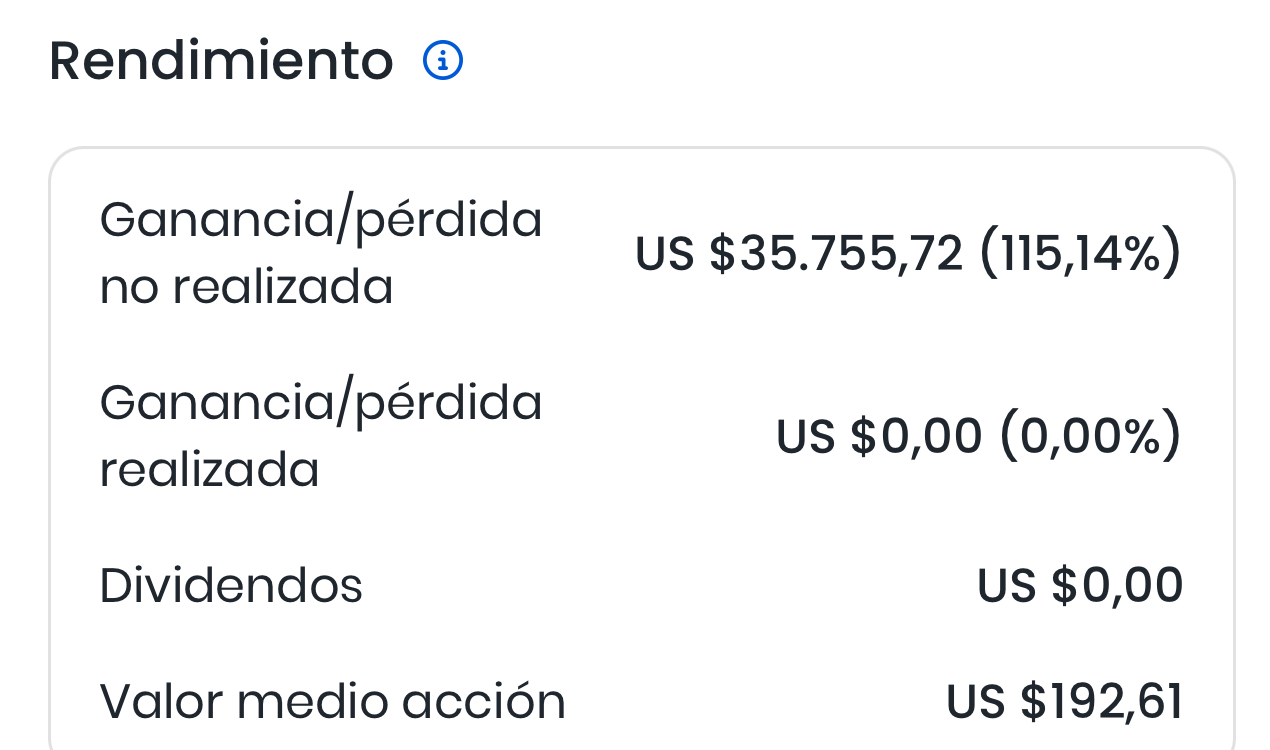Select the $35.755,72 unrealized gain amount
This screenshot has height=750, width=1270.
pos(836,253)
